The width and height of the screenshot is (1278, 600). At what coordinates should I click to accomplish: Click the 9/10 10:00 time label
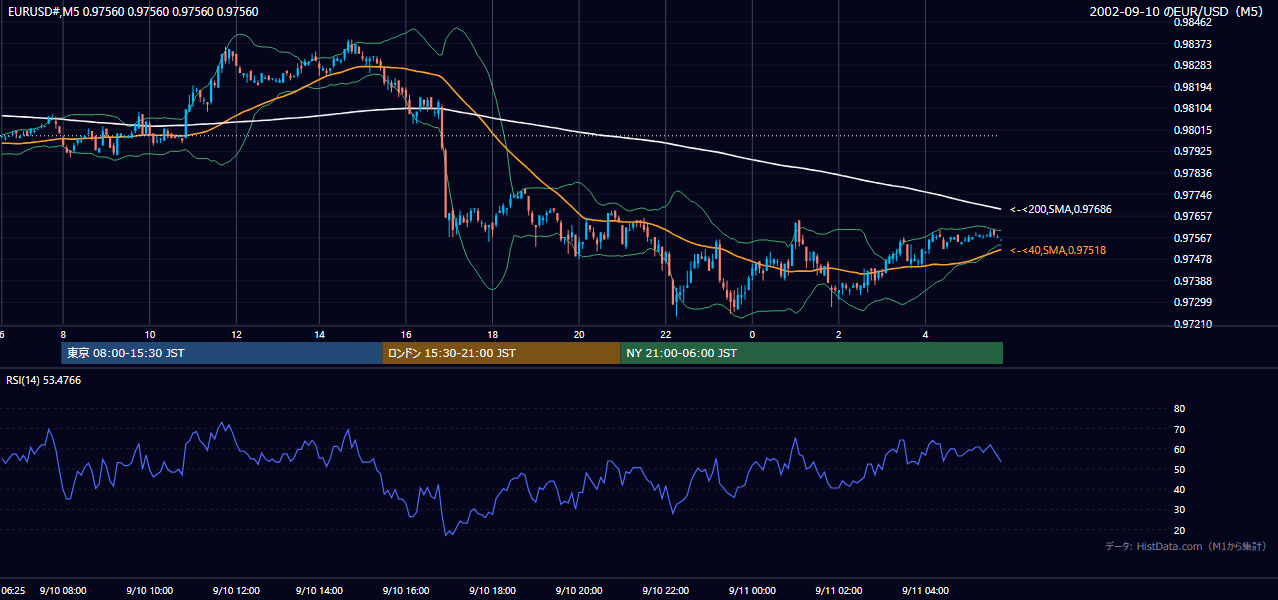[150, 590]
